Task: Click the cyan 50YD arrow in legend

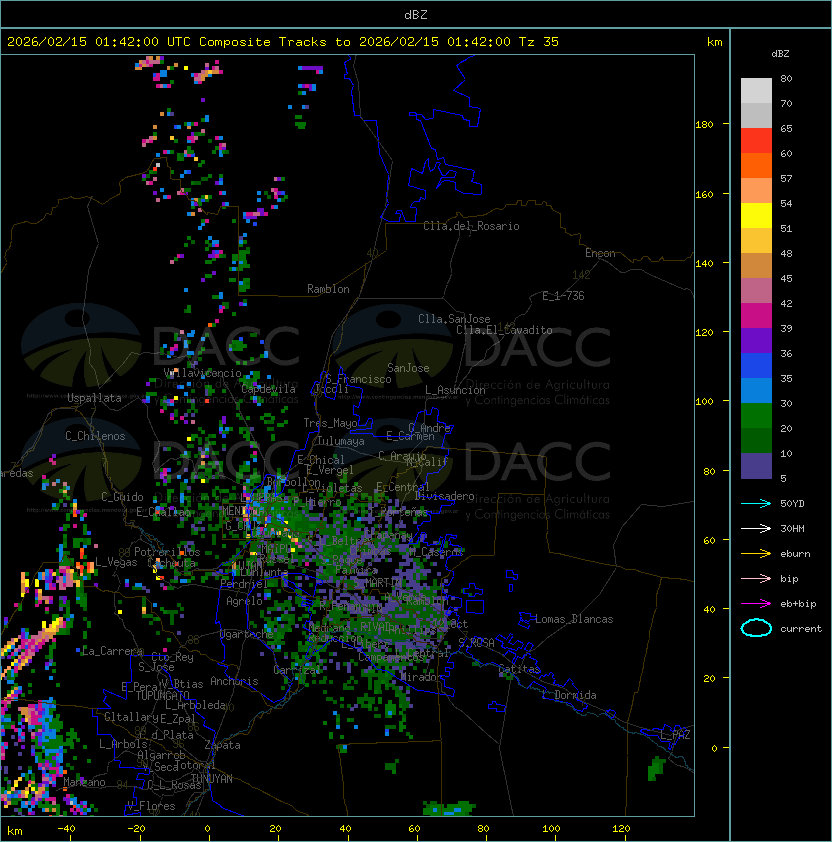Action: (756, 504)
